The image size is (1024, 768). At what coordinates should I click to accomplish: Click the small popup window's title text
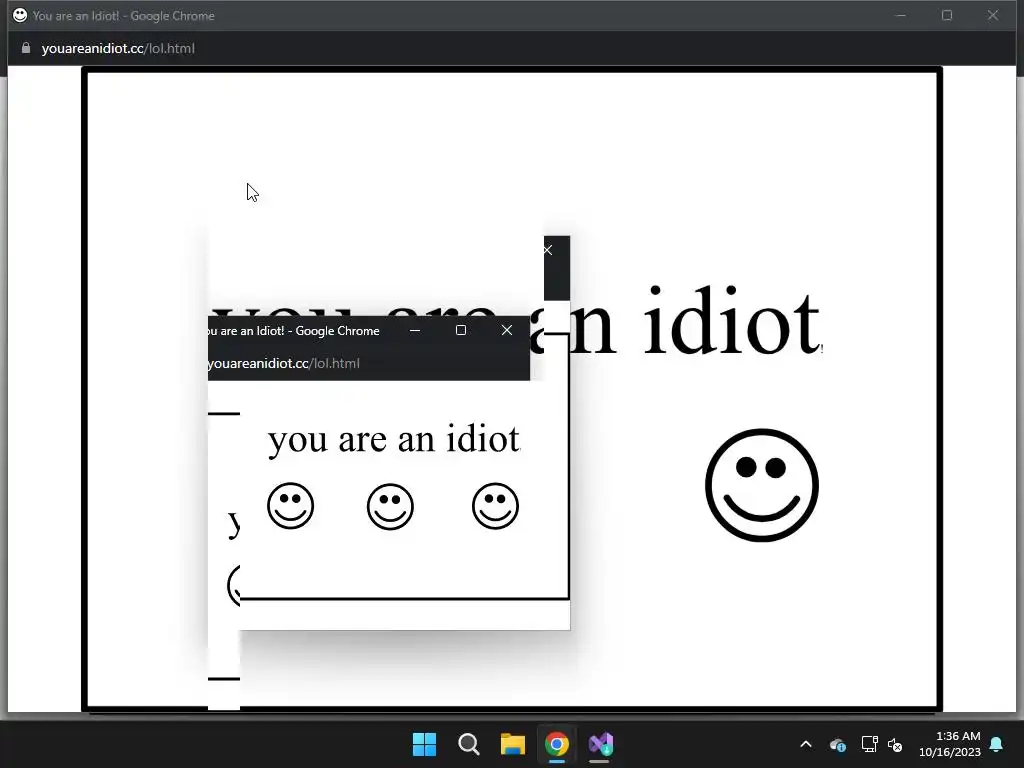[293, 331]
